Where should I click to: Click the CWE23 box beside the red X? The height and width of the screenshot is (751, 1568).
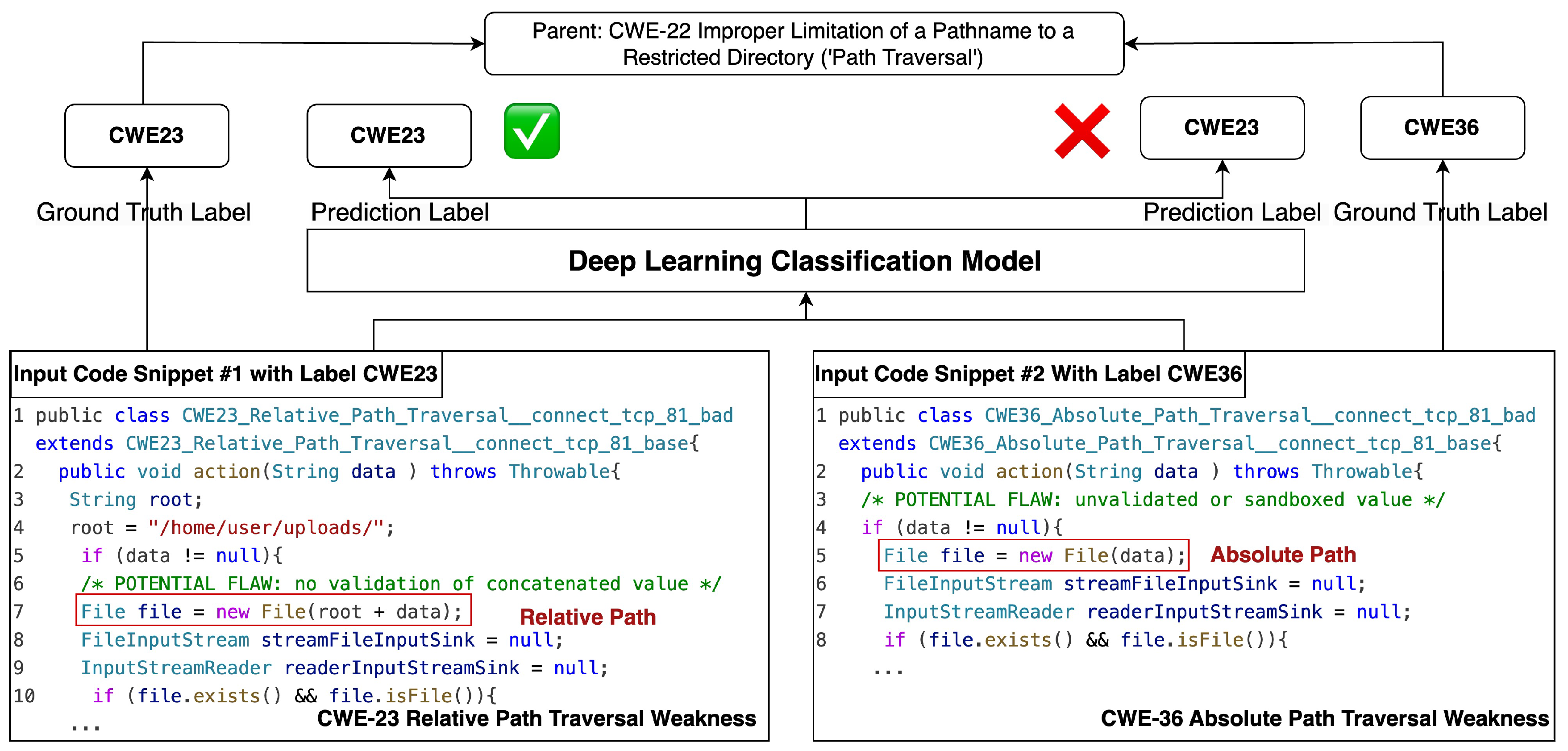click(1221, 127)
